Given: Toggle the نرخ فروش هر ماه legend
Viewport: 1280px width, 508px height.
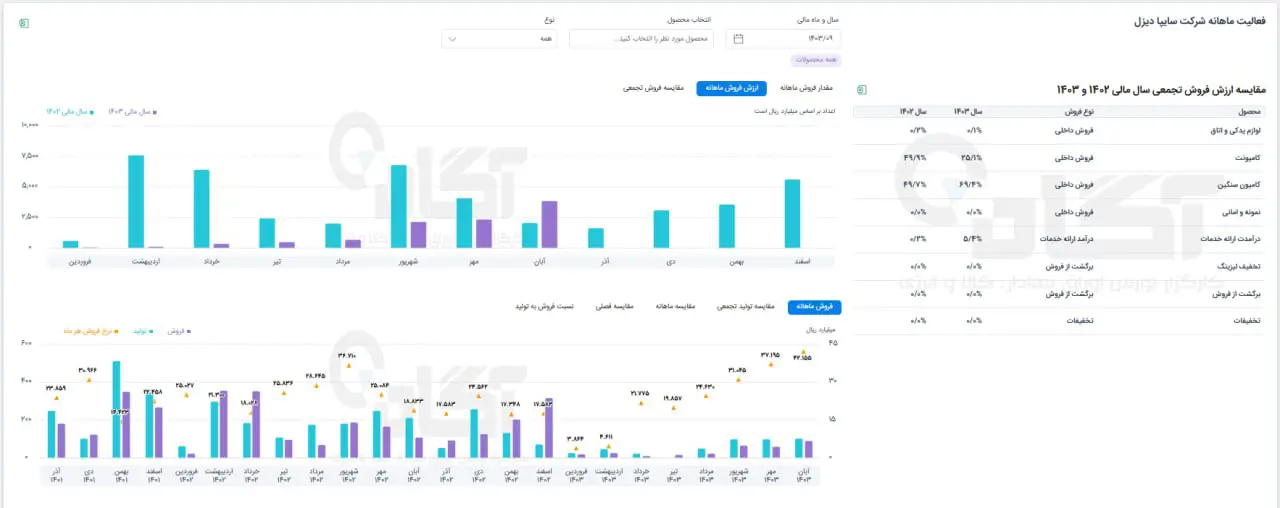Looking at the screenshot, I should tap(91, 329).
